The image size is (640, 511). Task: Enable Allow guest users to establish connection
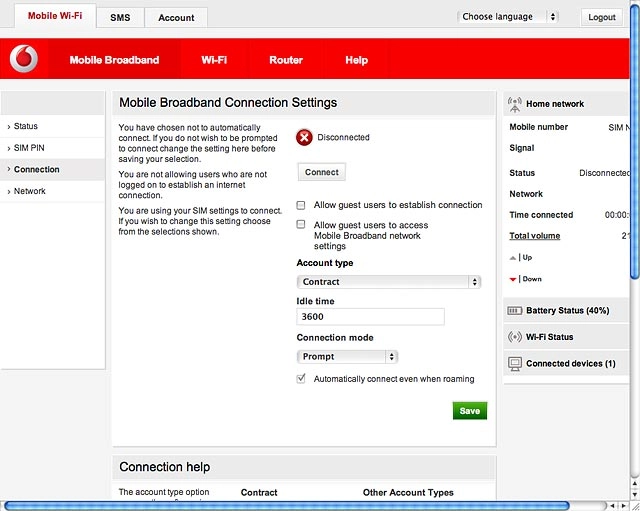point(301,205)
